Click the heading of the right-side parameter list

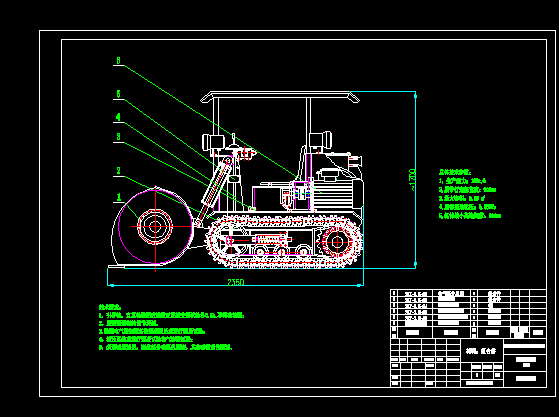[x=455, y=173]
